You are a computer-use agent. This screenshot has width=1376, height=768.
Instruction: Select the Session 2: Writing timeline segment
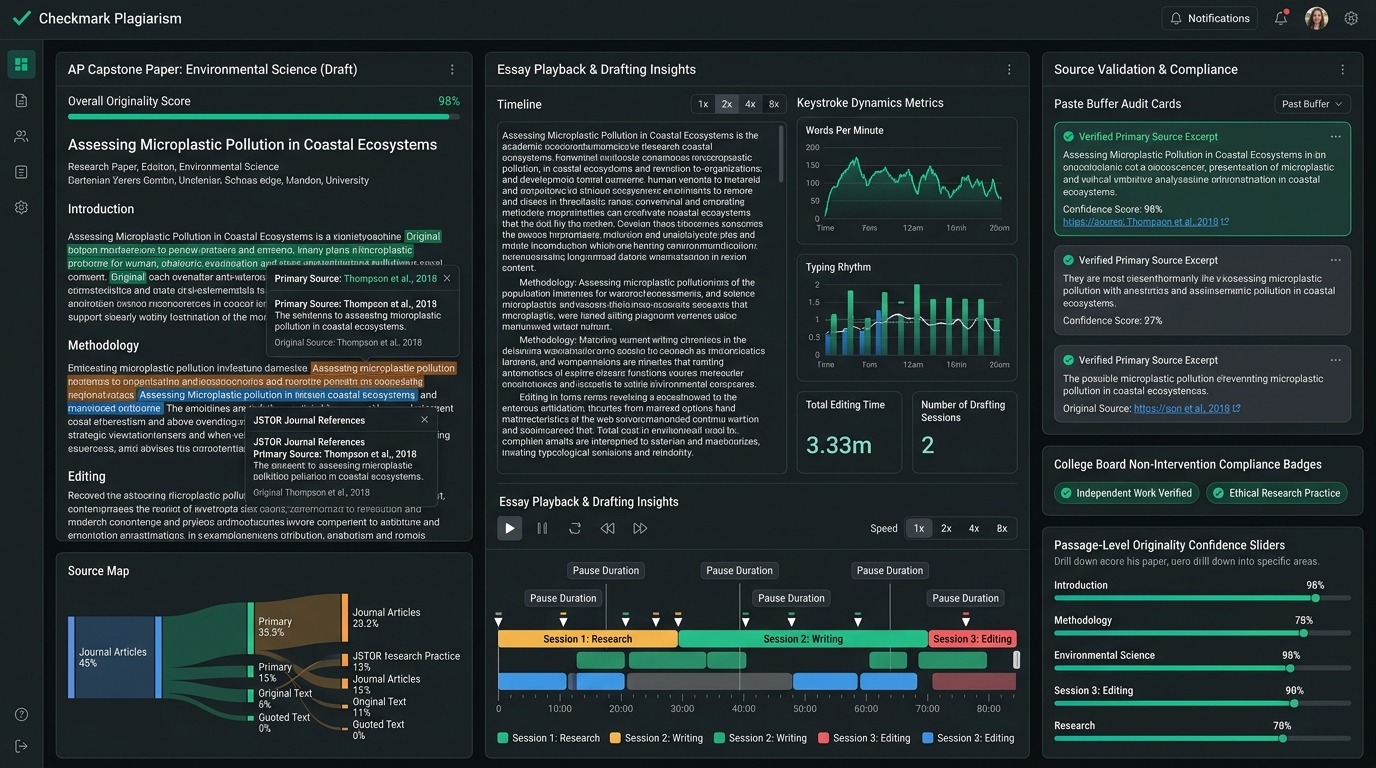point(803,639)
